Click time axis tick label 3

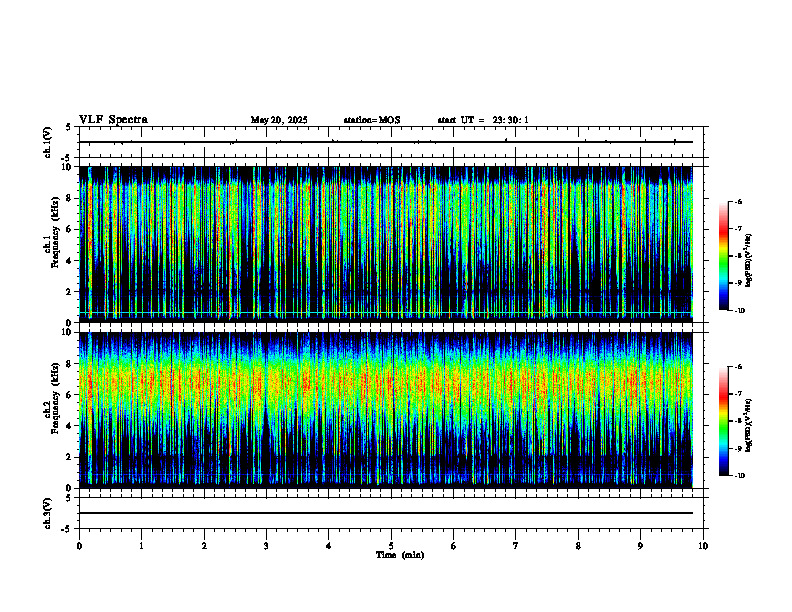coord(266,546)
